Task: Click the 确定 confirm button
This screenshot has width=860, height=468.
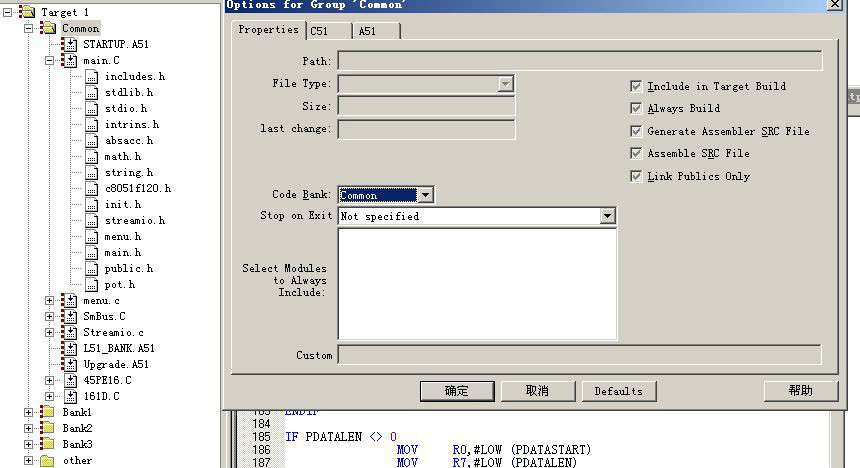Action: coord(457,391)
